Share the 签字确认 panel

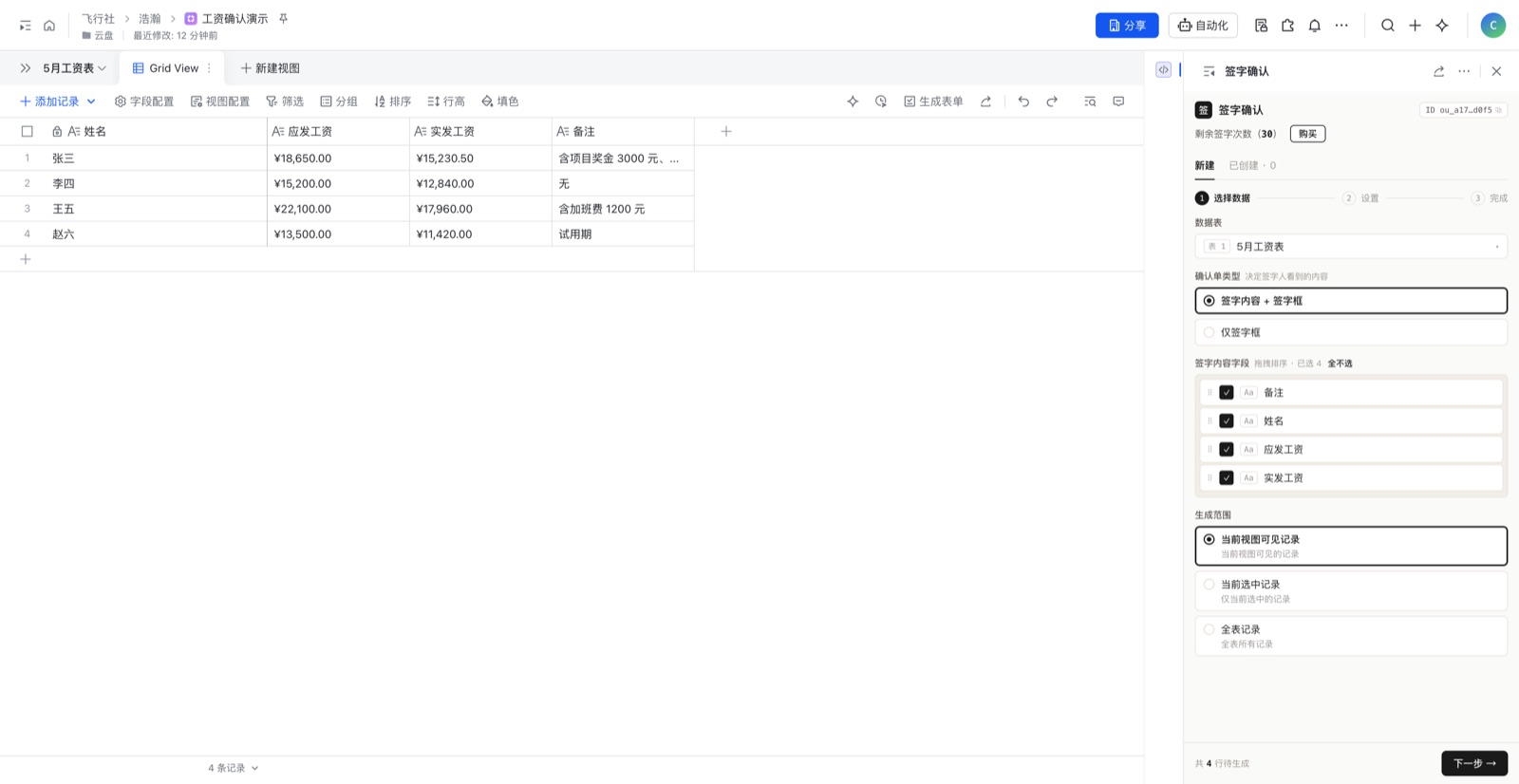[1438, 71]
